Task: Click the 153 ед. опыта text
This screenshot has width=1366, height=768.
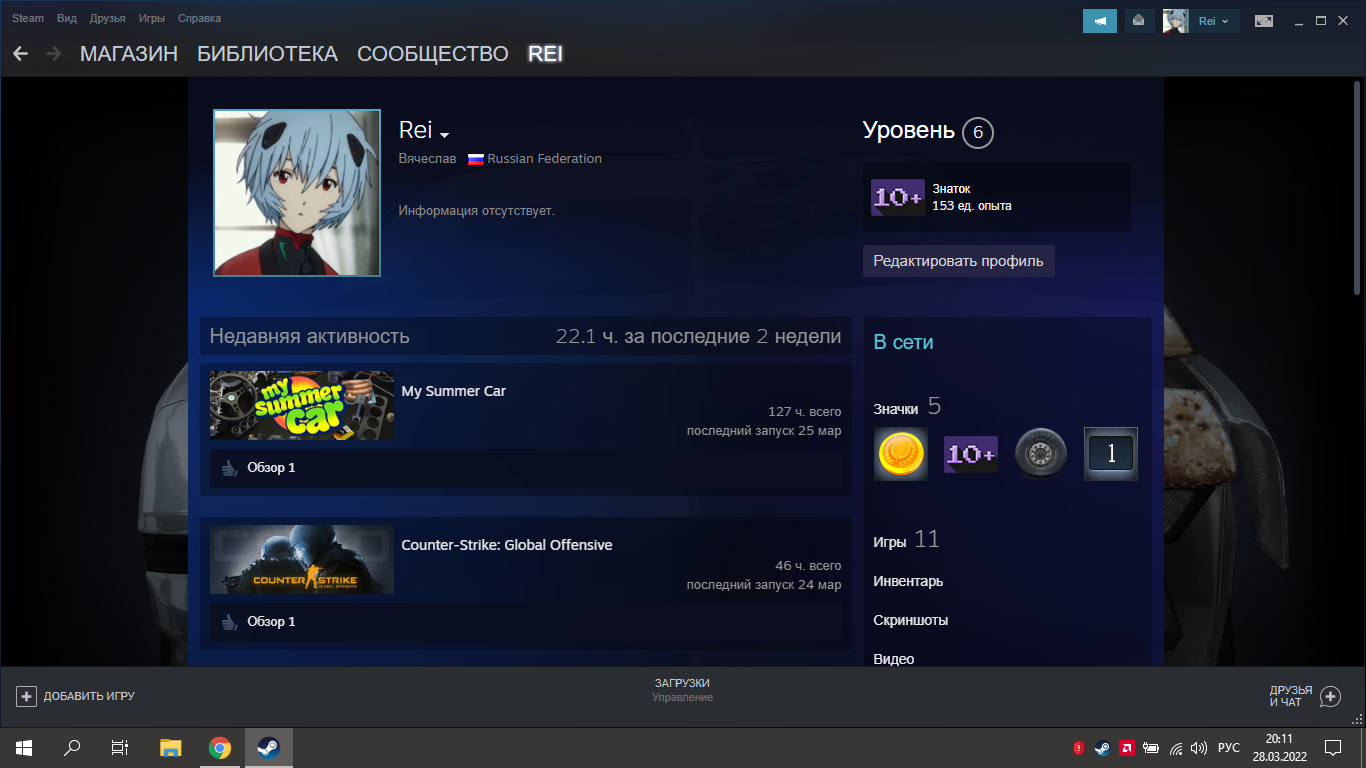Action: 972,205
